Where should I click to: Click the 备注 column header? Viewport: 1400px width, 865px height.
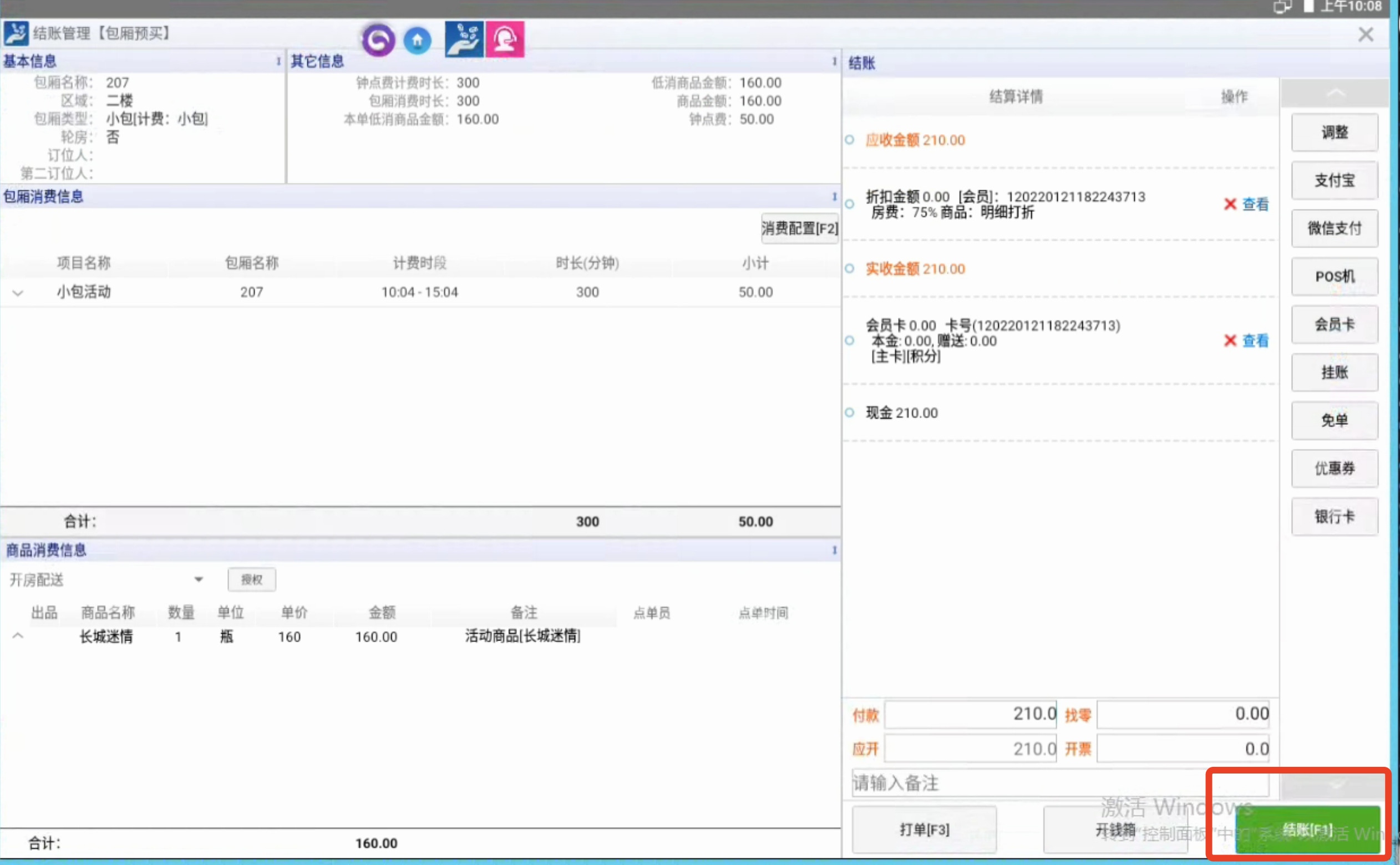point(524,613)
